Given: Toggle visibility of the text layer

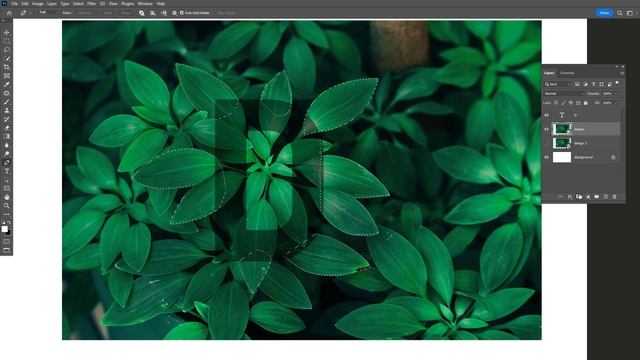Looking at the screenshot, I should [547, 116].
